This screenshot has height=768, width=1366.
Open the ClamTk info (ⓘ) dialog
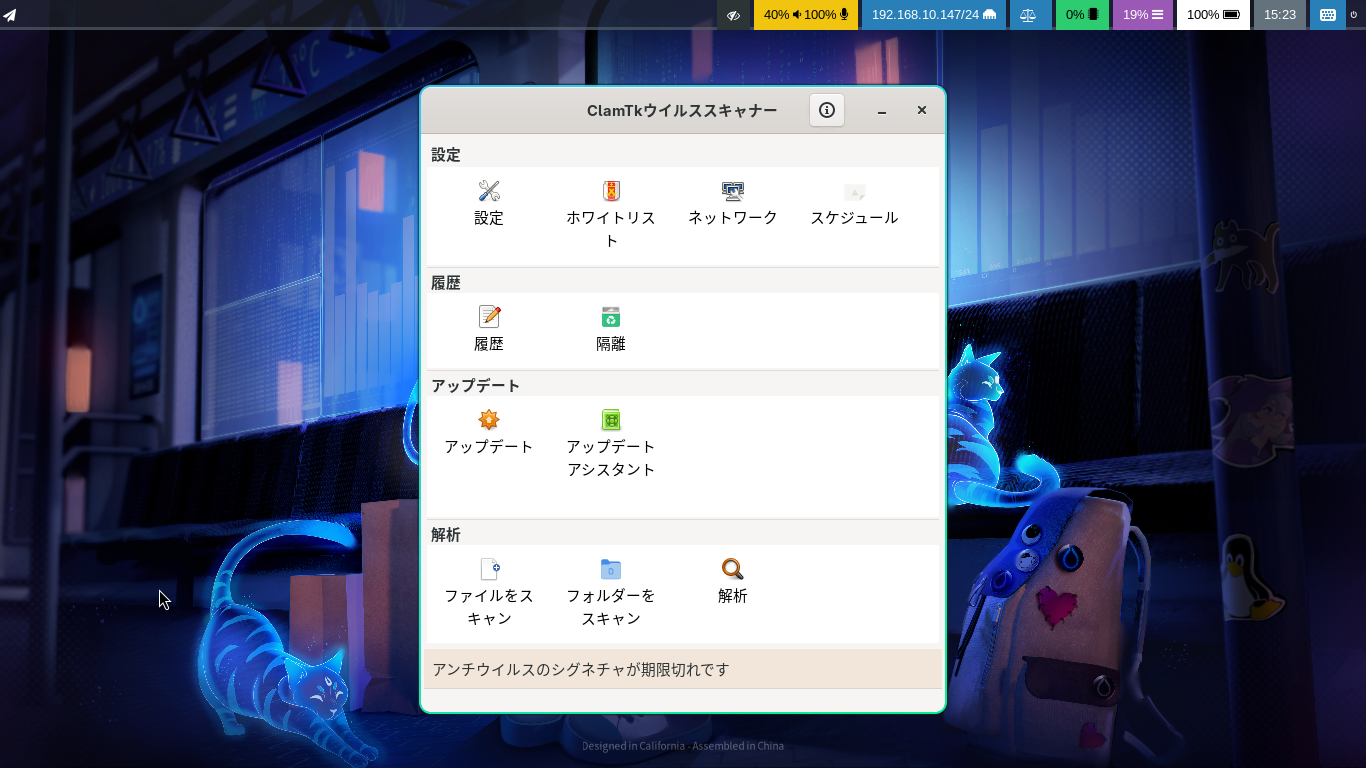click(x=826, y=110)
